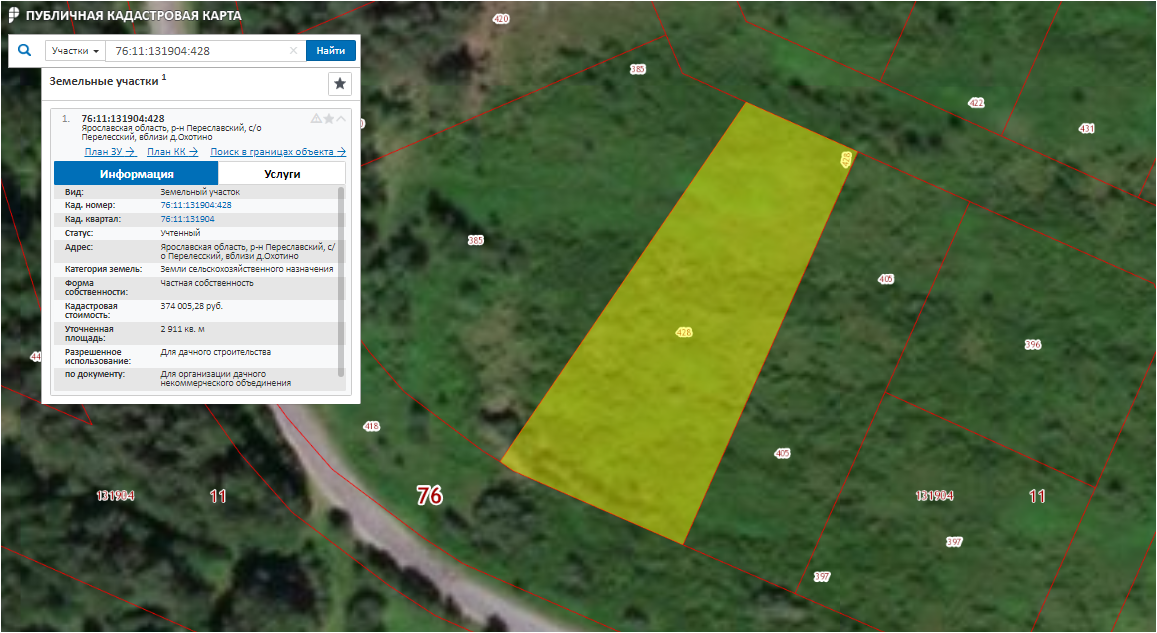1157x633 pixels.
Task: Click the bold result title 76:11:131904:428
Action: 122,118
